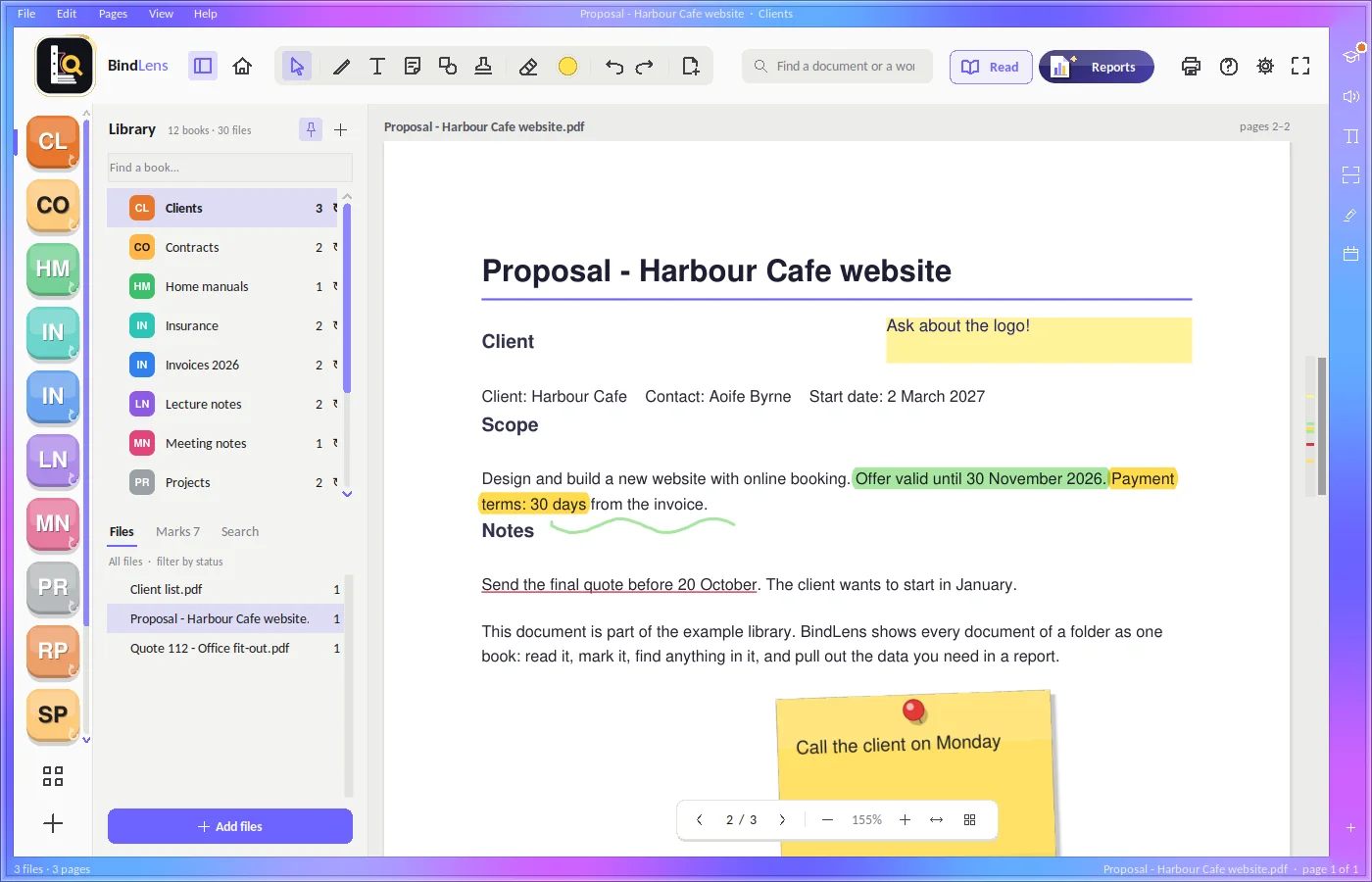Viewport: 1372px width, 882px height.
Task: Open the Help menu
Action: [x=205, y=14]
